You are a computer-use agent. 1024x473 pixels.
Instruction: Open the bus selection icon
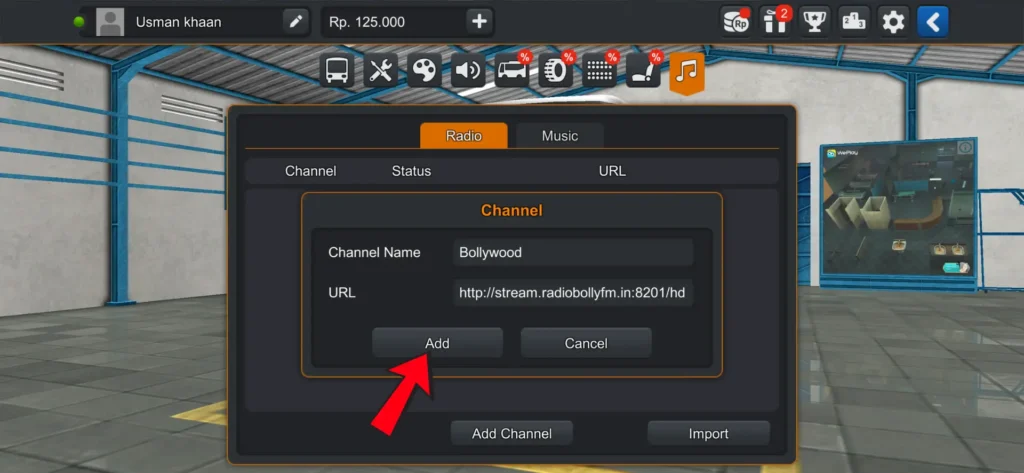coord(337,71)
